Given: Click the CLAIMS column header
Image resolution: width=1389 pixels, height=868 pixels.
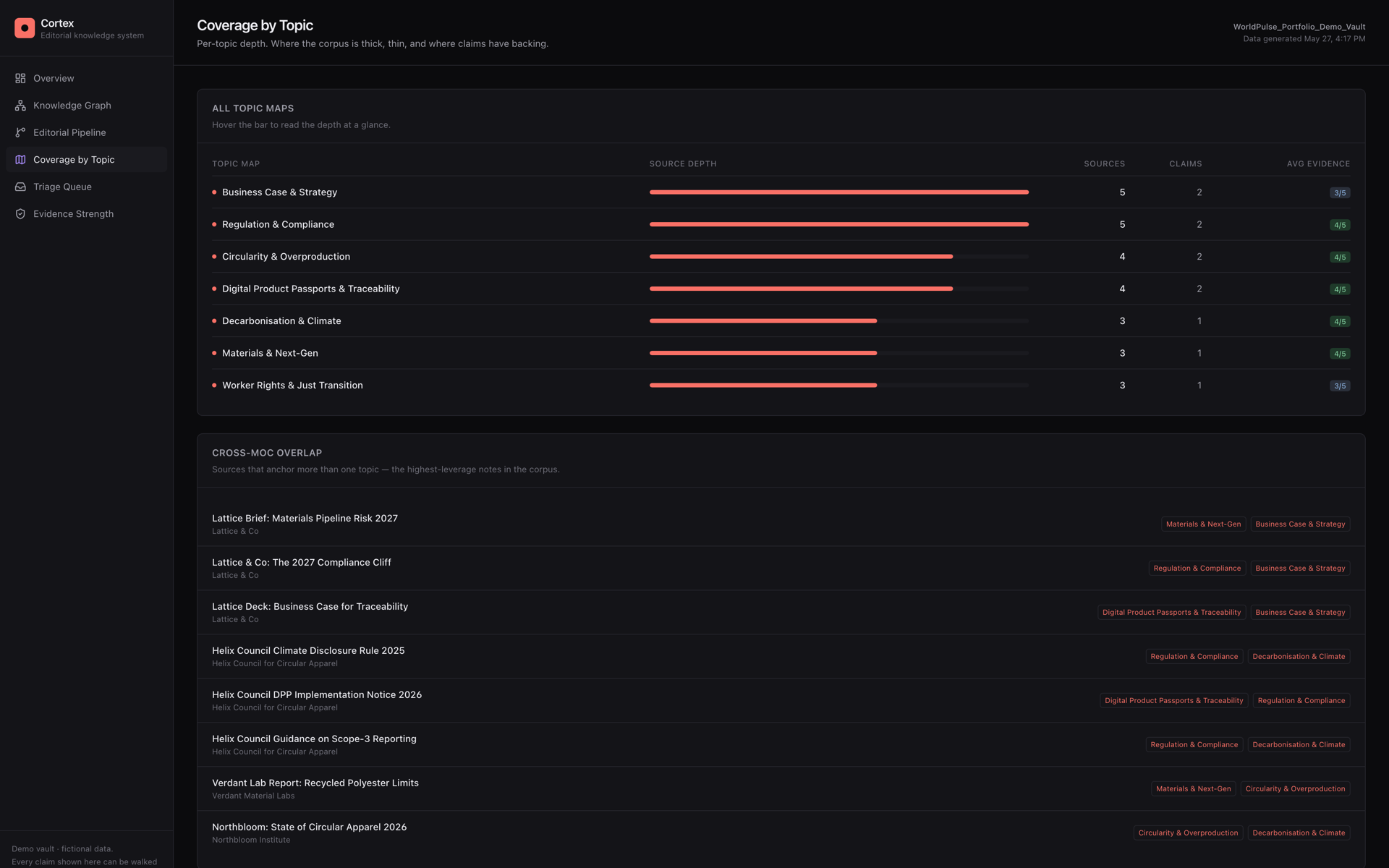Looking at the screenshot, I should click(1186, 164).
